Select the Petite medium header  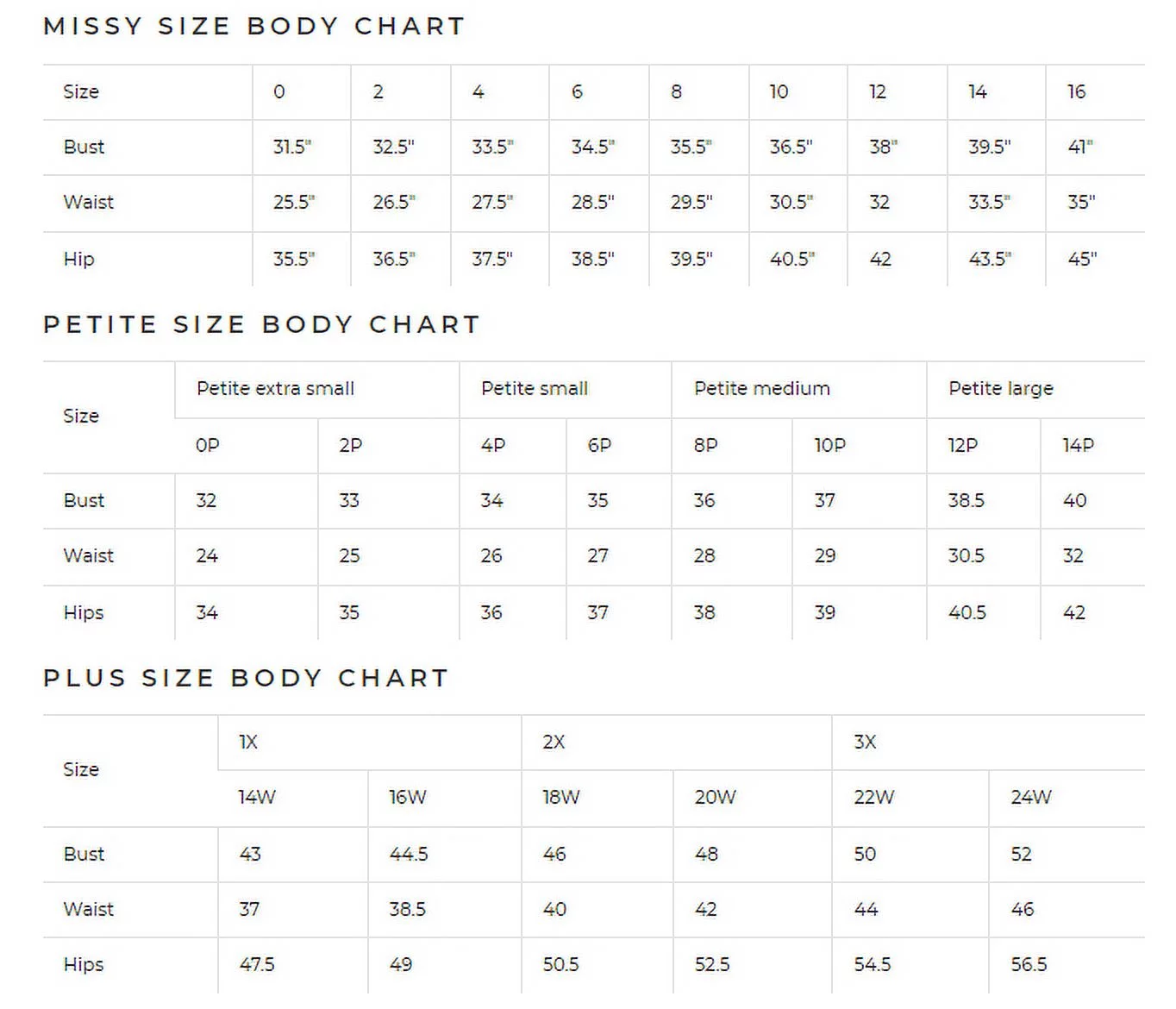click(x=761, y=388)
